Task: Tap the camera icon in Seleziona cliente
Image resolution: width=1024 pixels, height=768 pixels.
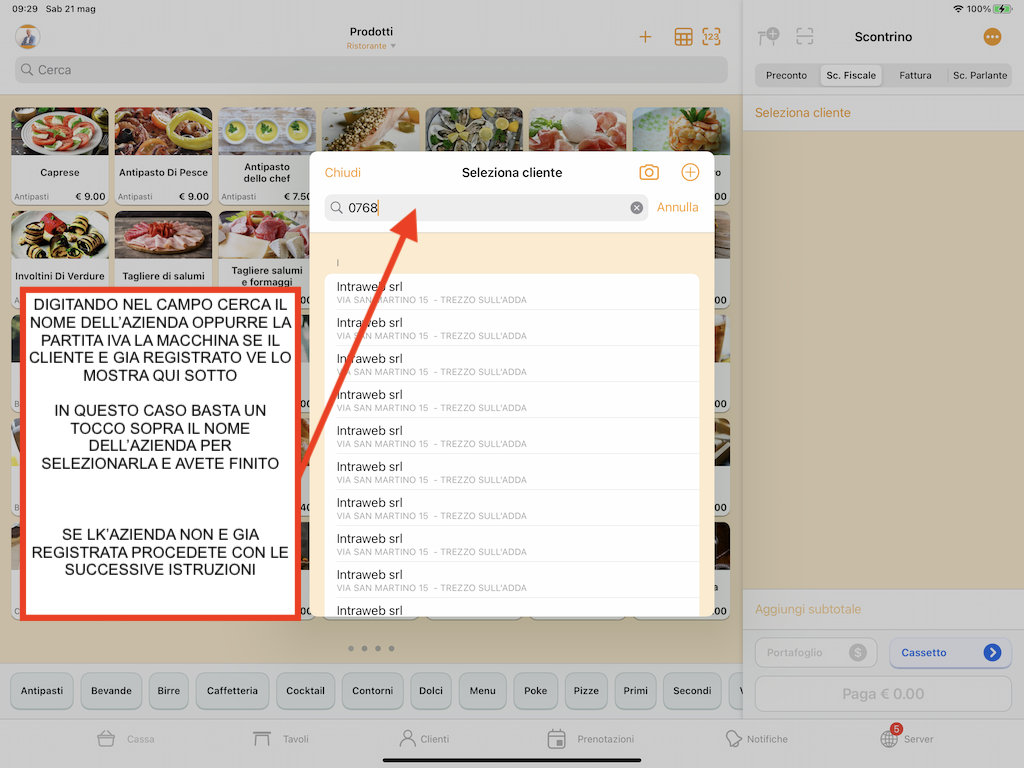Action: coord(648,172)
